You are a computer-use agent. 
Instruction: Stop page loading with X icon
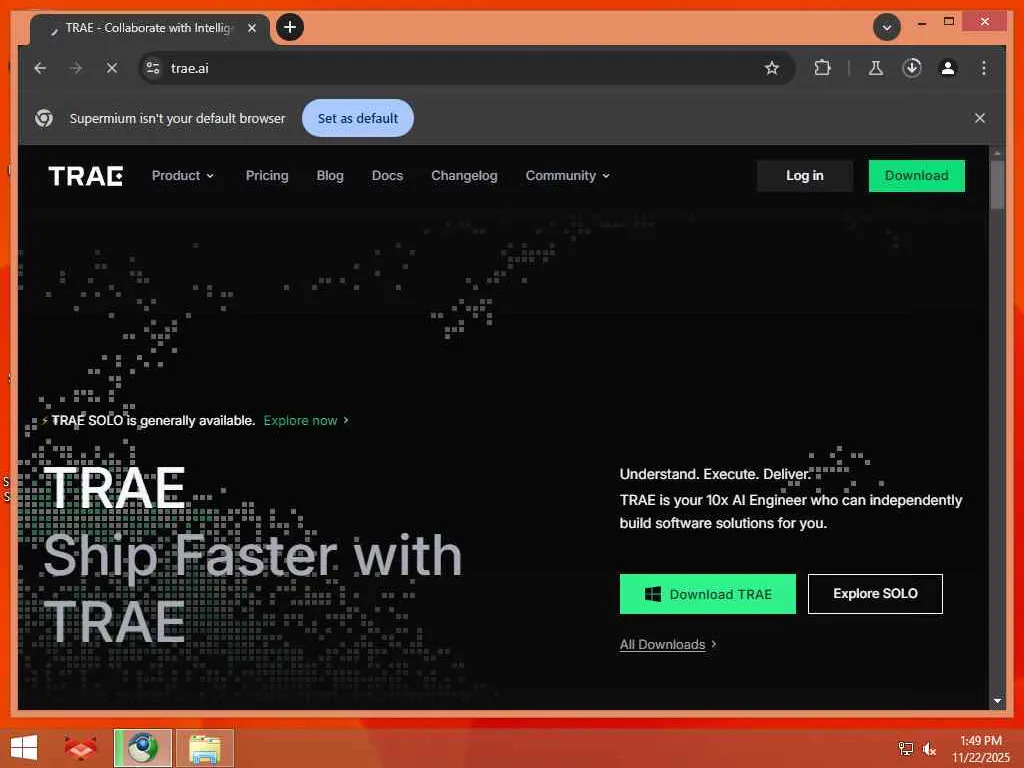112,68
